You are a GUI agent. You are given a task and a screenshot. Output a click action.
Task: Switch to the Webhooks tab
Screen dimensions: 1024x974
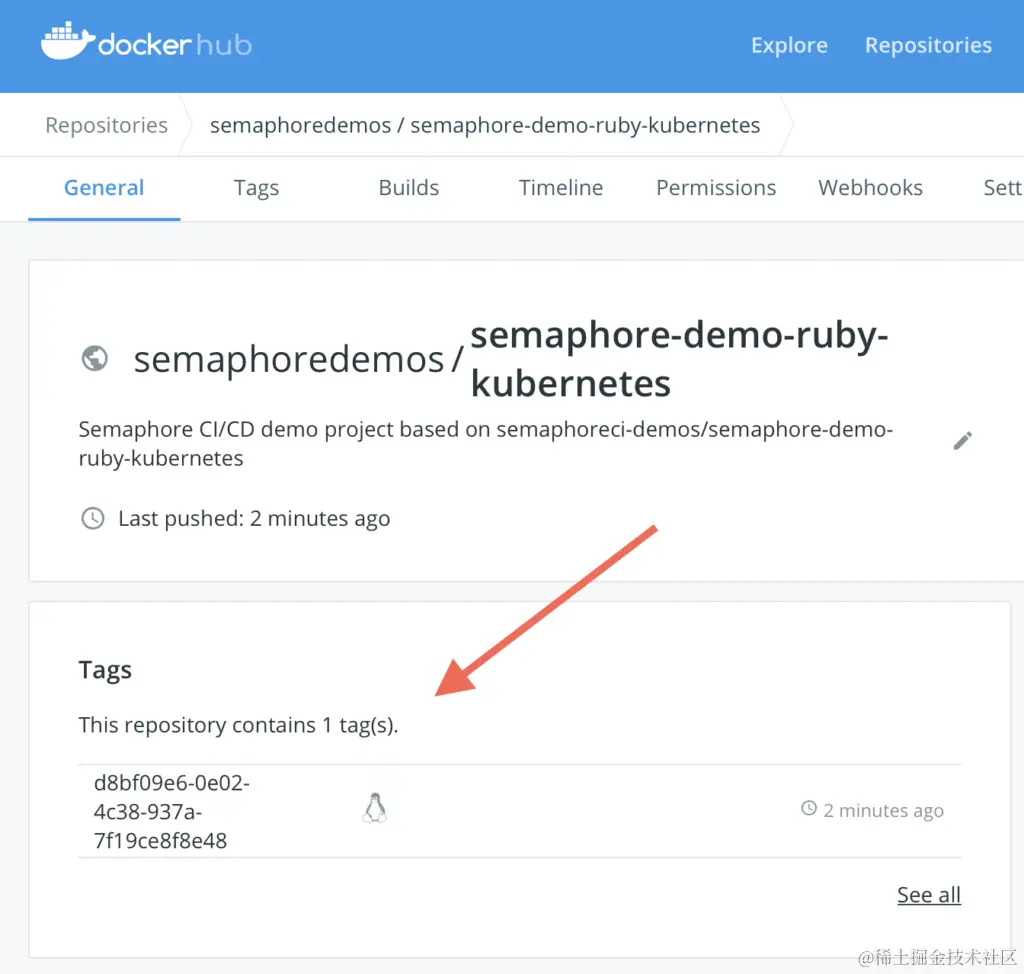point(870,188)
